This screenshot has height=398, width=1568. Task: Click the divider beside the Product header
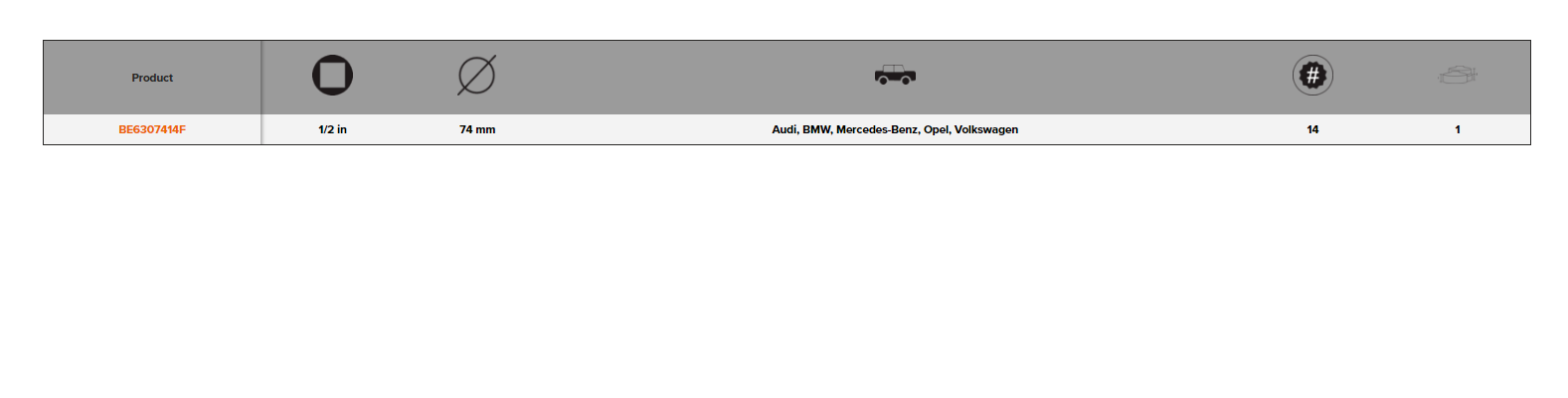(261, 78)
